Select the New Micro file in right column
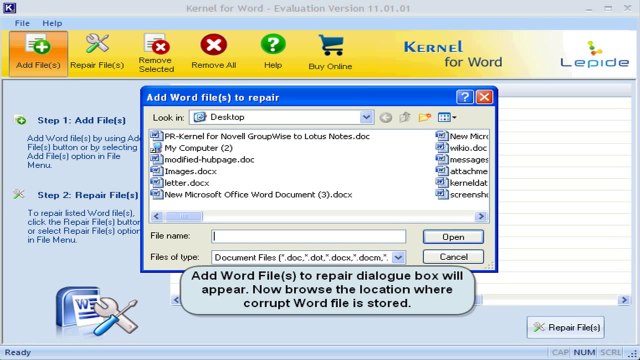Viewport: 640px width, 360px height. [462, 136]
